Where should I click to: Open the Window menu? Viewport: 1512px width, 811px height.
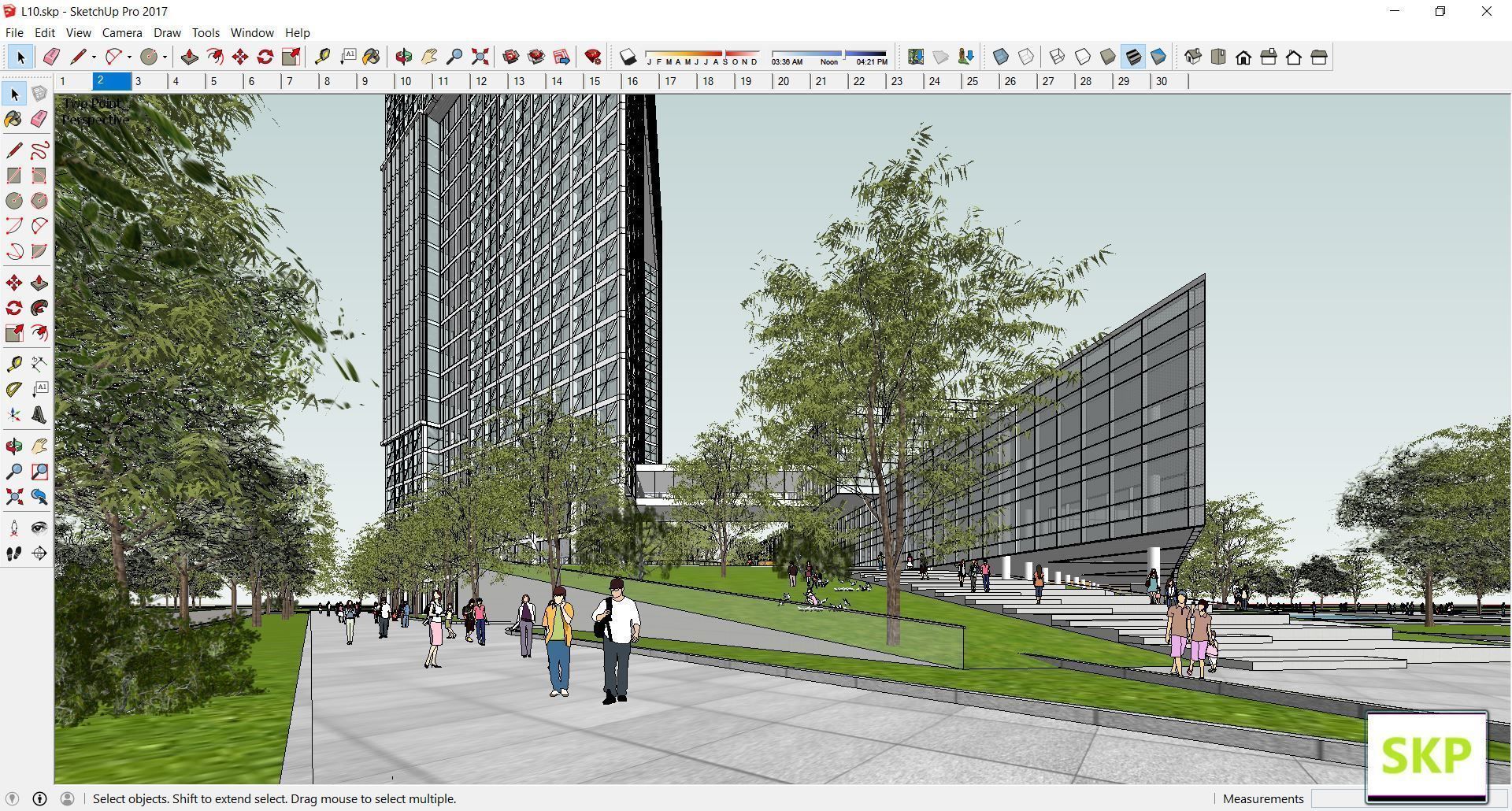click(252, 32)
